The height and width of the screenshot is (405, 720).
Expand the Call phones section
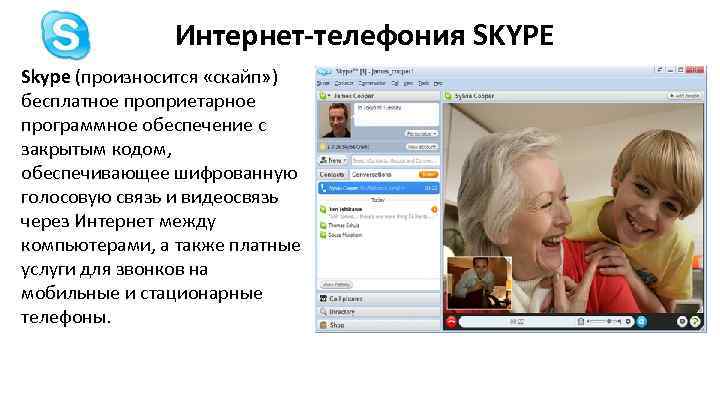(379, 298)
